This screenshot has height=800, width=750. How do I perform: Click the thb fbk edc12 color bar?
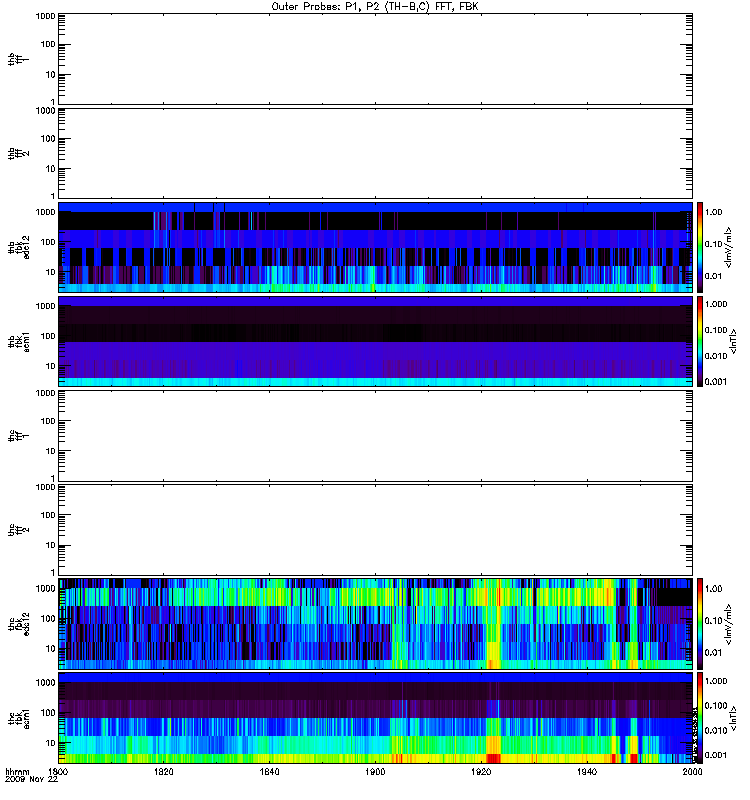coord(700,247)
